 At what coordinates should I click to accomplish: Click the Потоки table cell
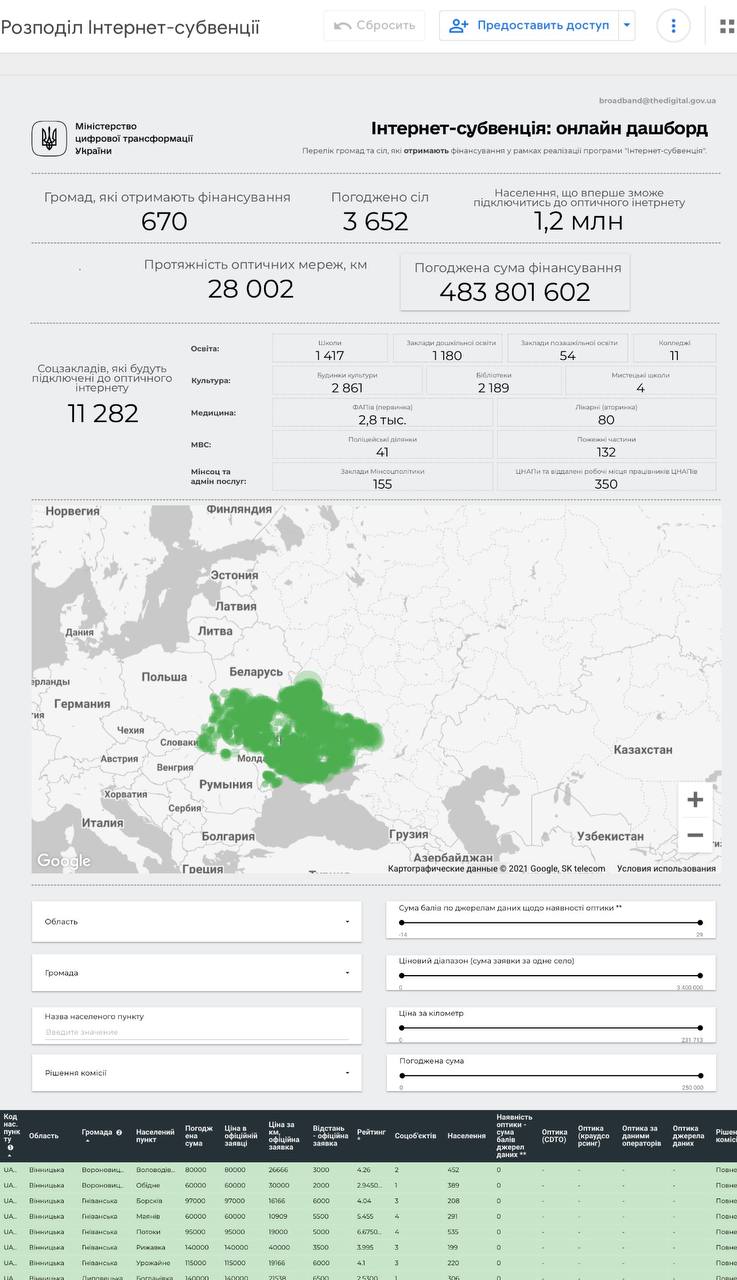[x=148, y=1232]
